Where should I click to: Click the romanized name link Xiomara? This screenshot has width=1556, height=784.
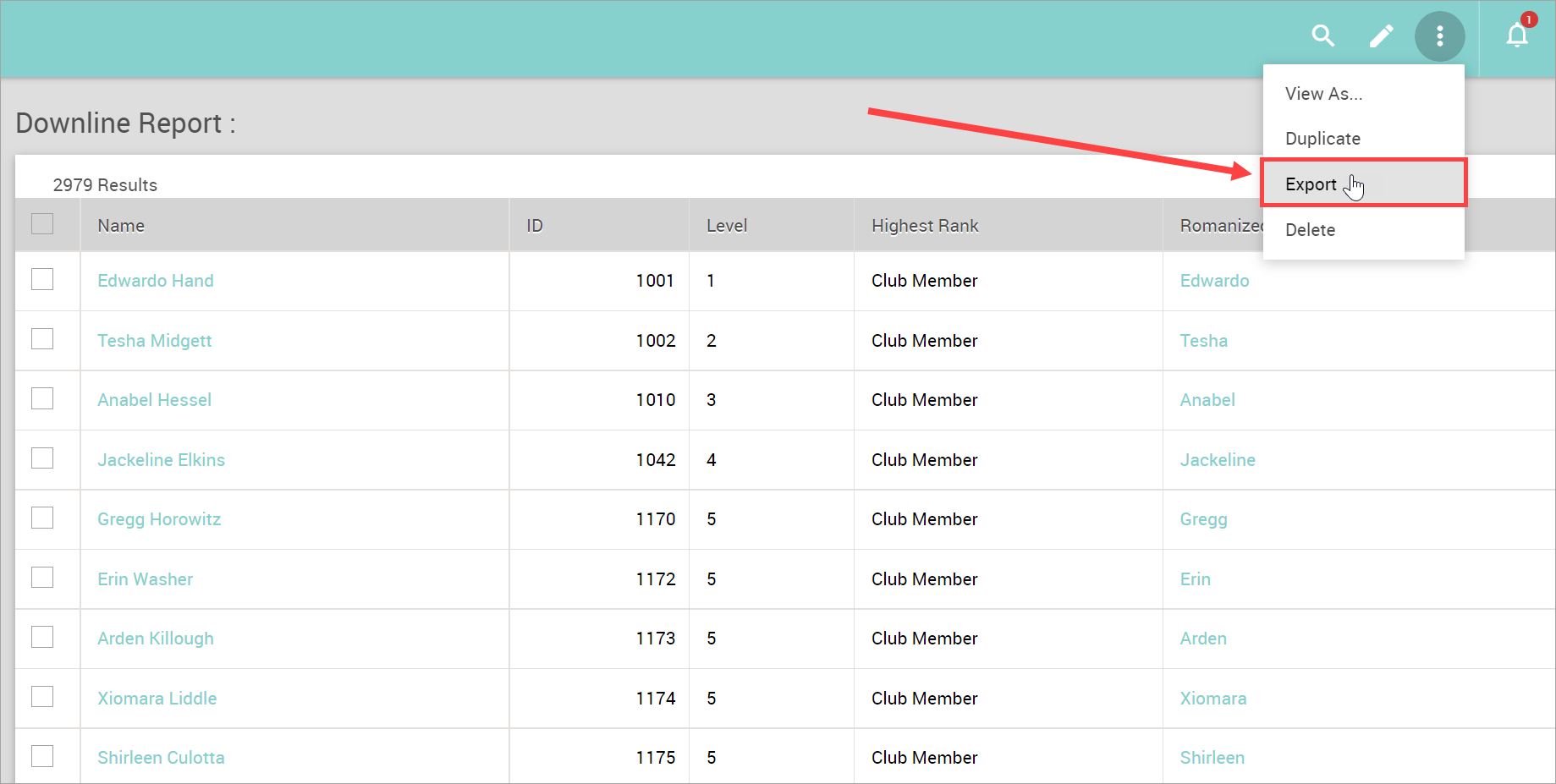(x=1213, y=699)
